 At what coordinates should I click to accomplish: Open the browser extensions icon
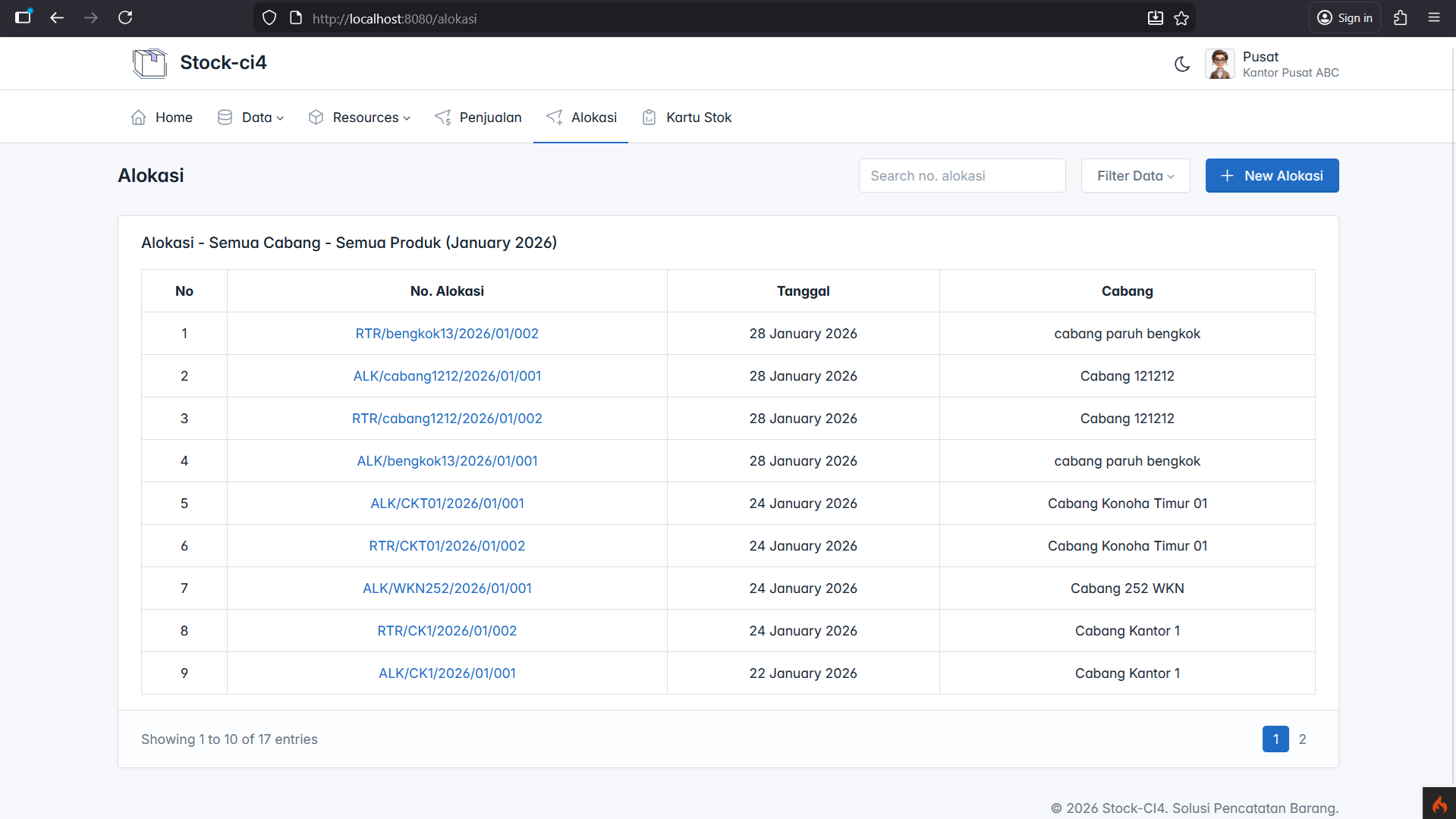tap(1401, 17)
